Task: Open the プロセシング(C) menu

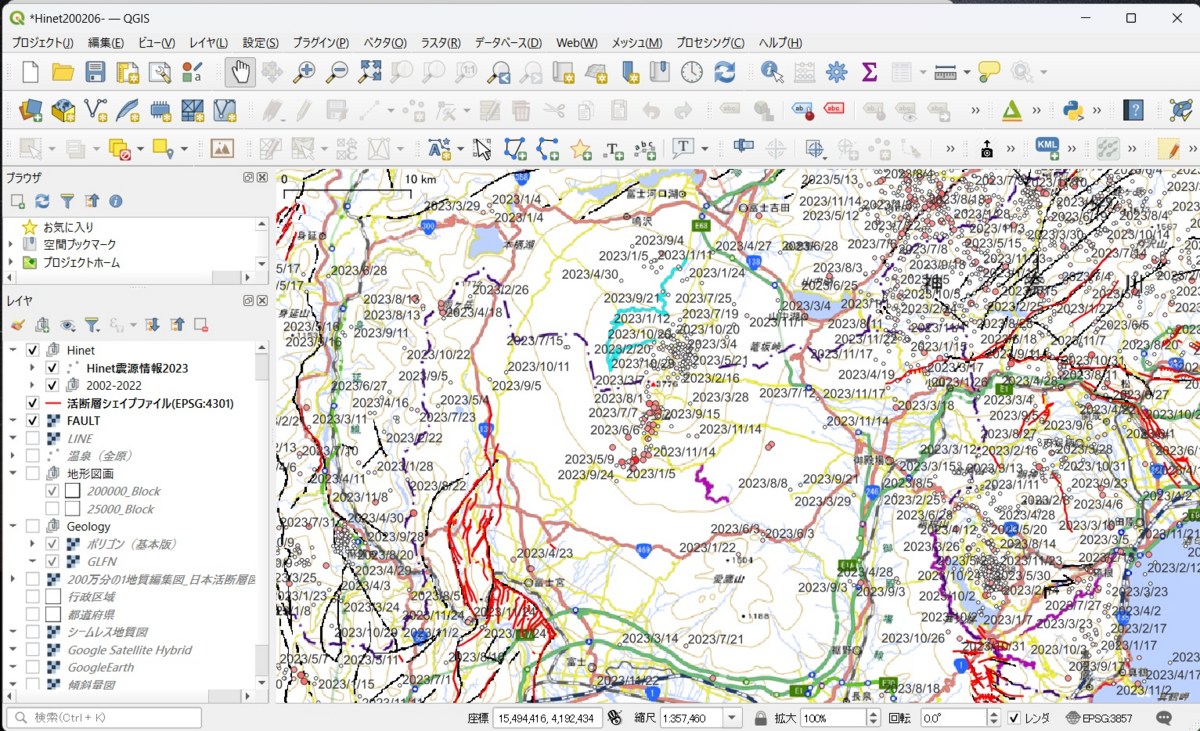Action: click(x=710, y=43)
